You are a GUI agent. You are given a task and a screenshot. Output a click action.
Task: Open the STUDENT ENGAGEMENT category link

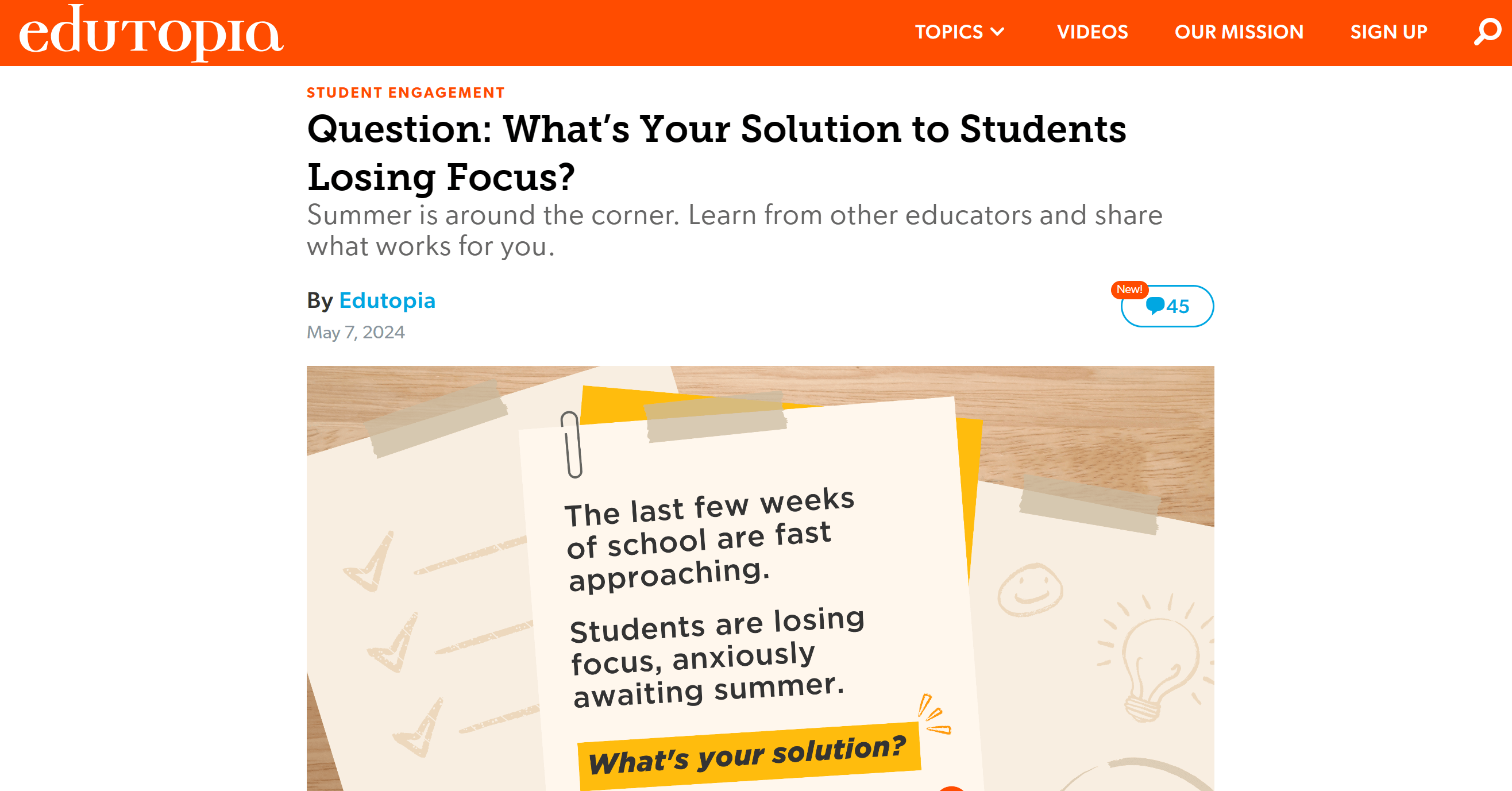tap(406, 92)
